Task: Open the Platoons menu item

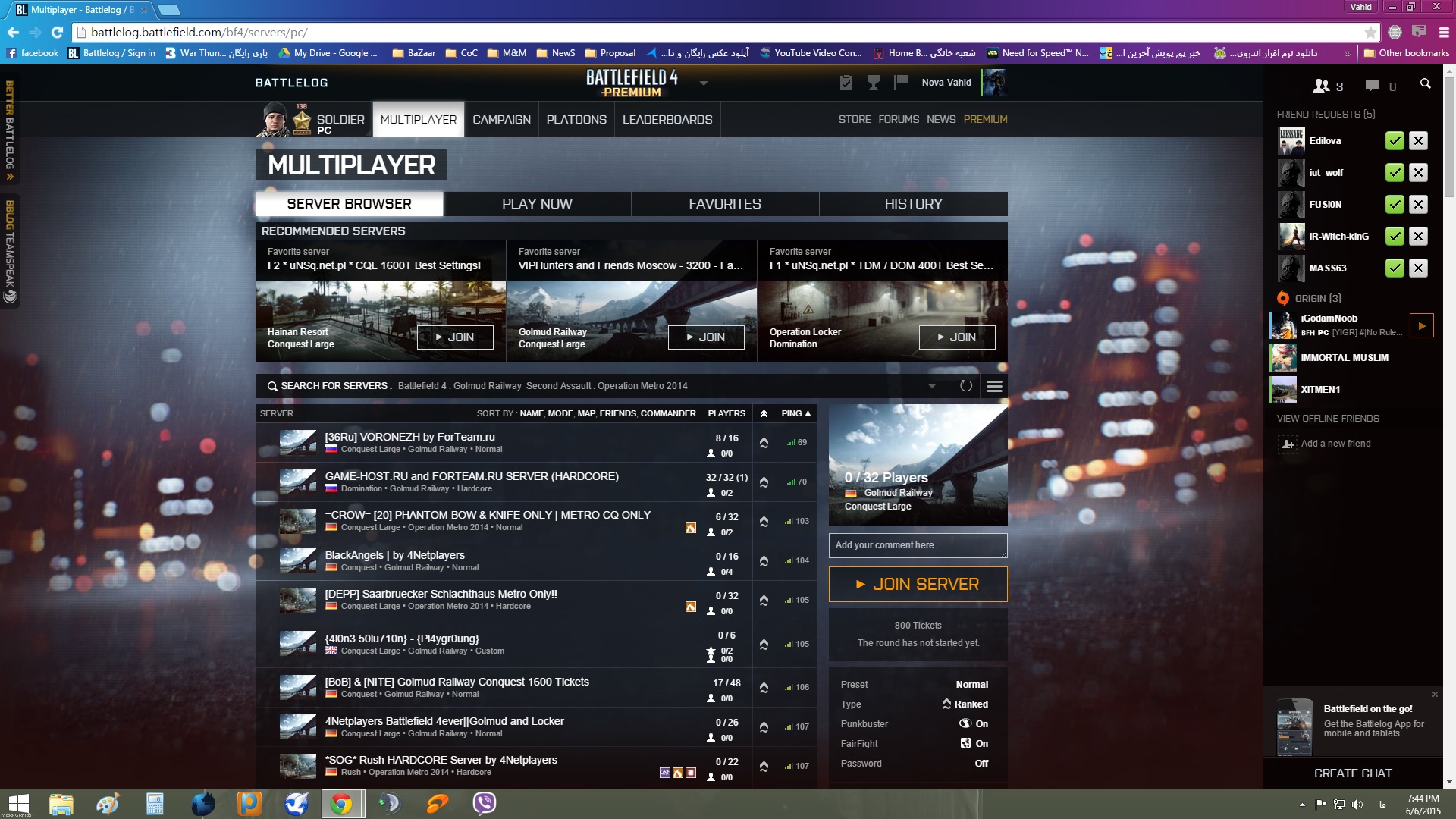Action: click(576, 120)
